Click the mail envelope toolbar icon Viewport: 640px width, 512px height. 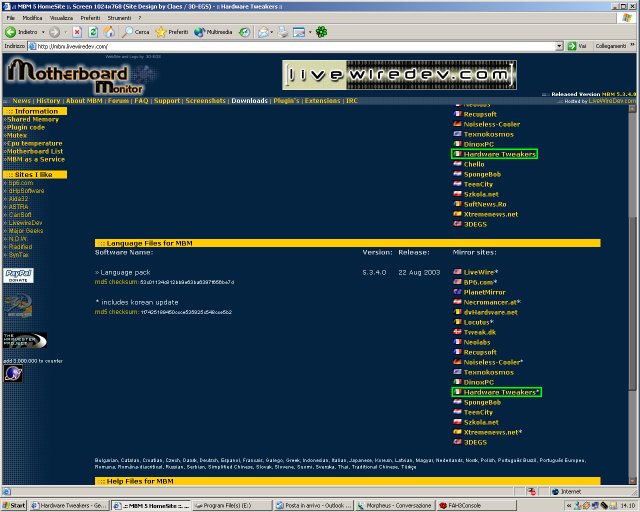[x=263, y=32]
